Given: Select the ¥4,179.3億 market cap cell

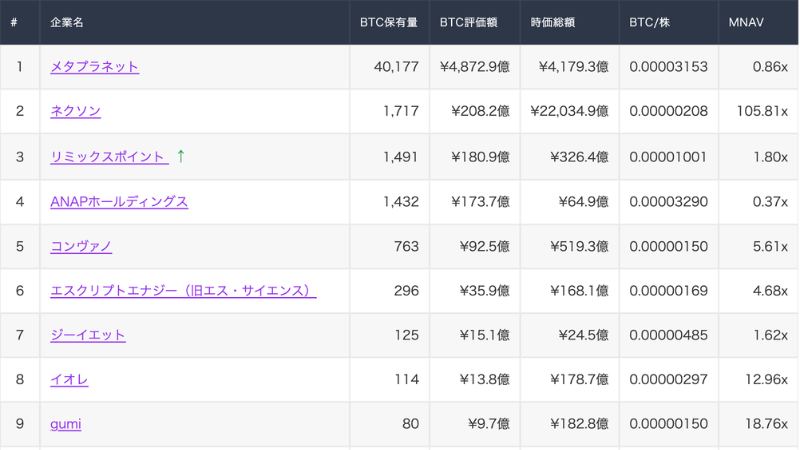Looking at the screenshot, I should [569, 67].
